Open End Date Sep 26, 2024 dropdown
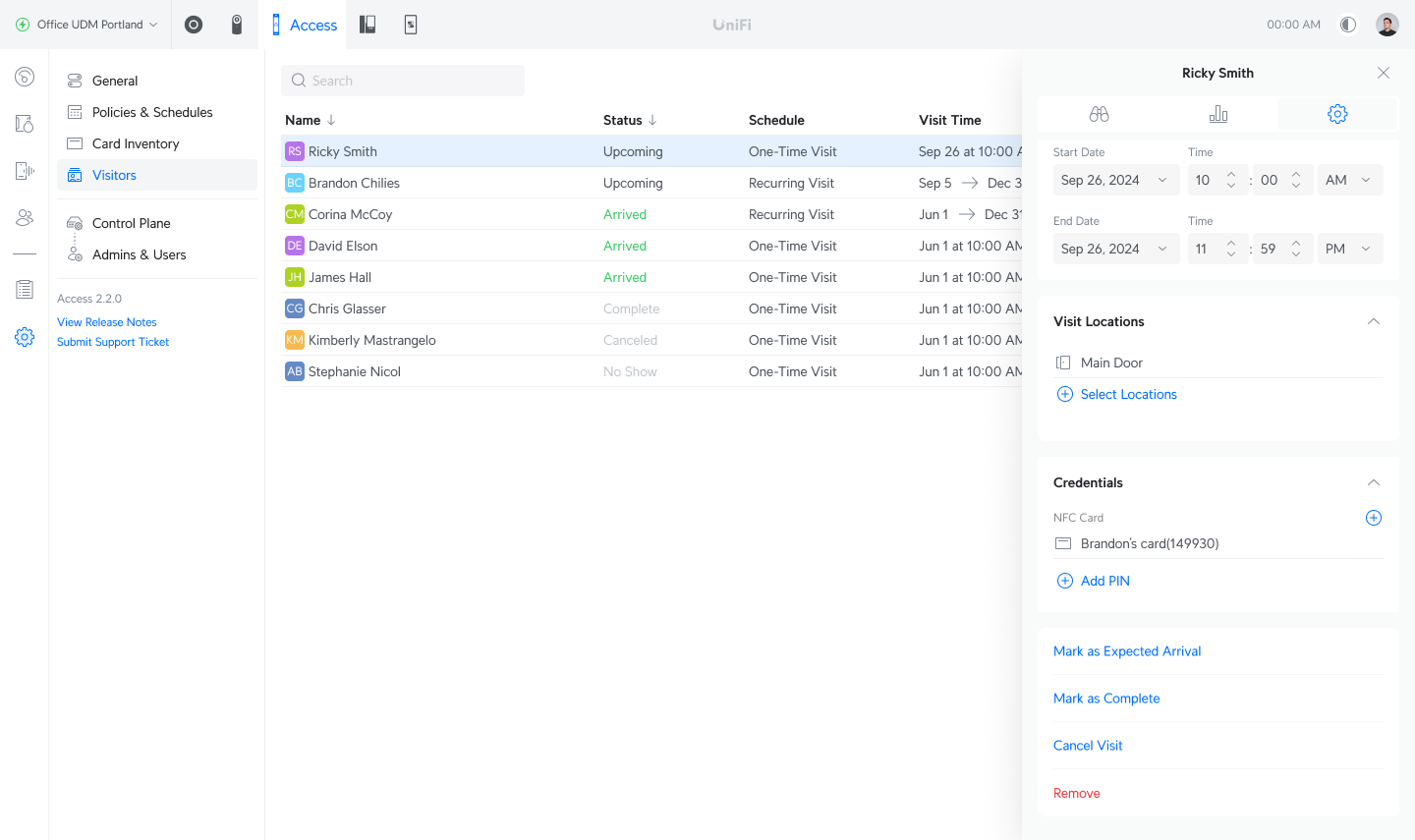Viewport: 1415px width, 840px height. [x=1115, y=249]
